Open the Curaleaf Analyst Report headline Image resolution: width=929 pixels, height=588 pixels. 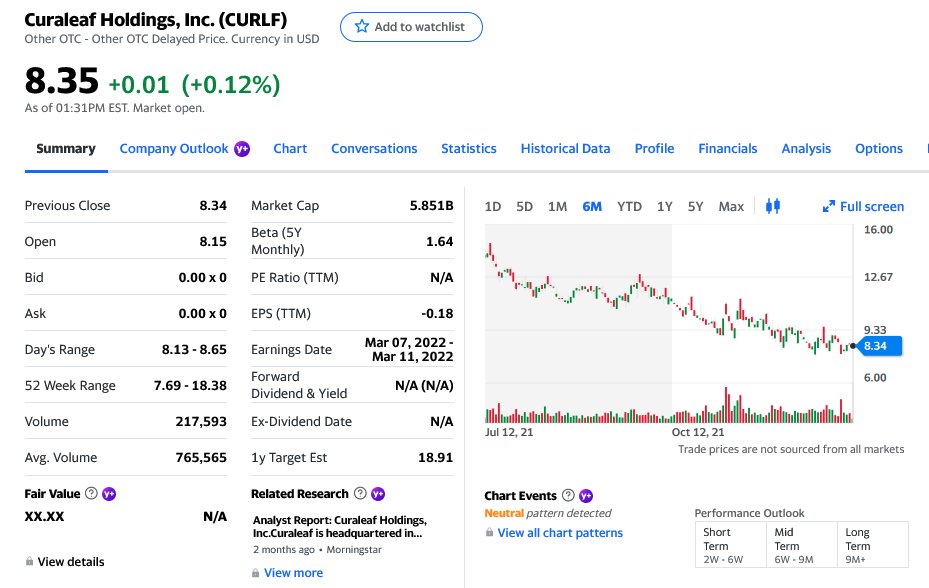click(x=339, y=526)
